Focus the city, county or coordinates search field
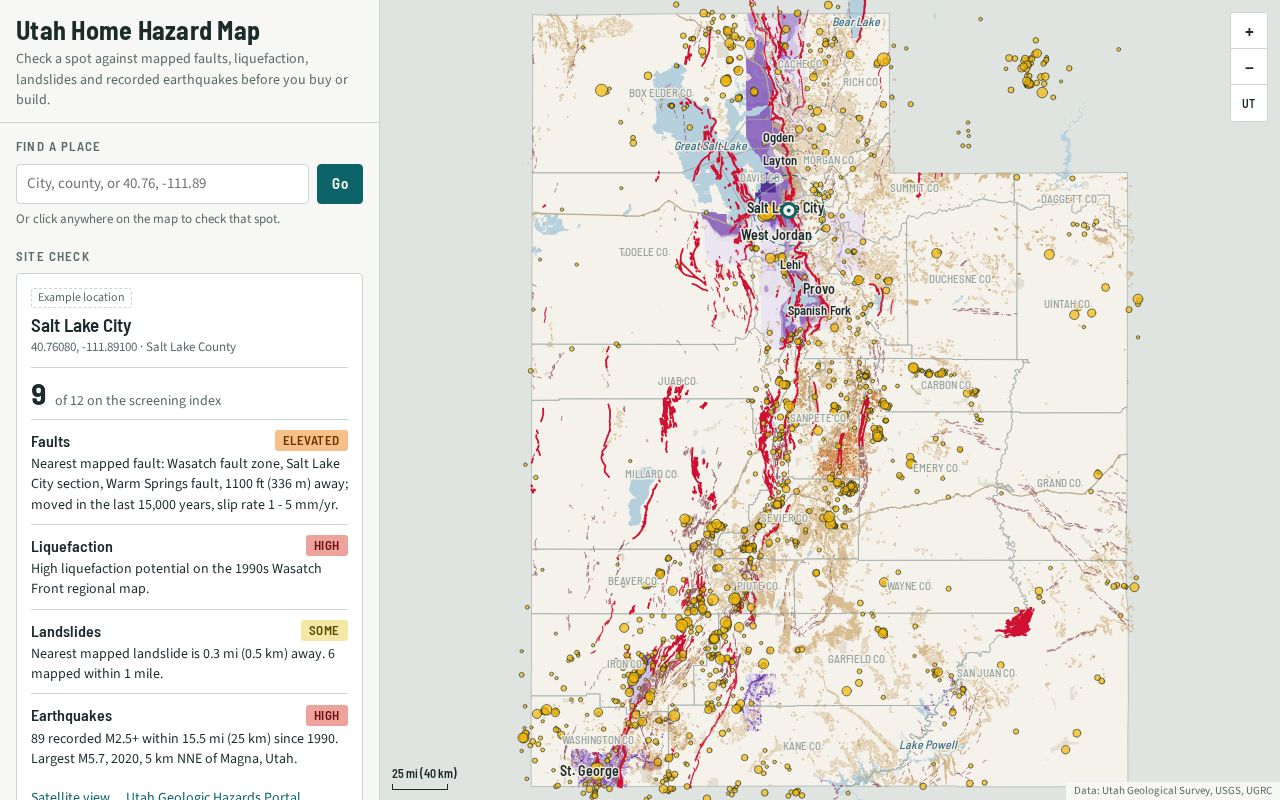The image size is (1280, 800). tap(162, 184)
